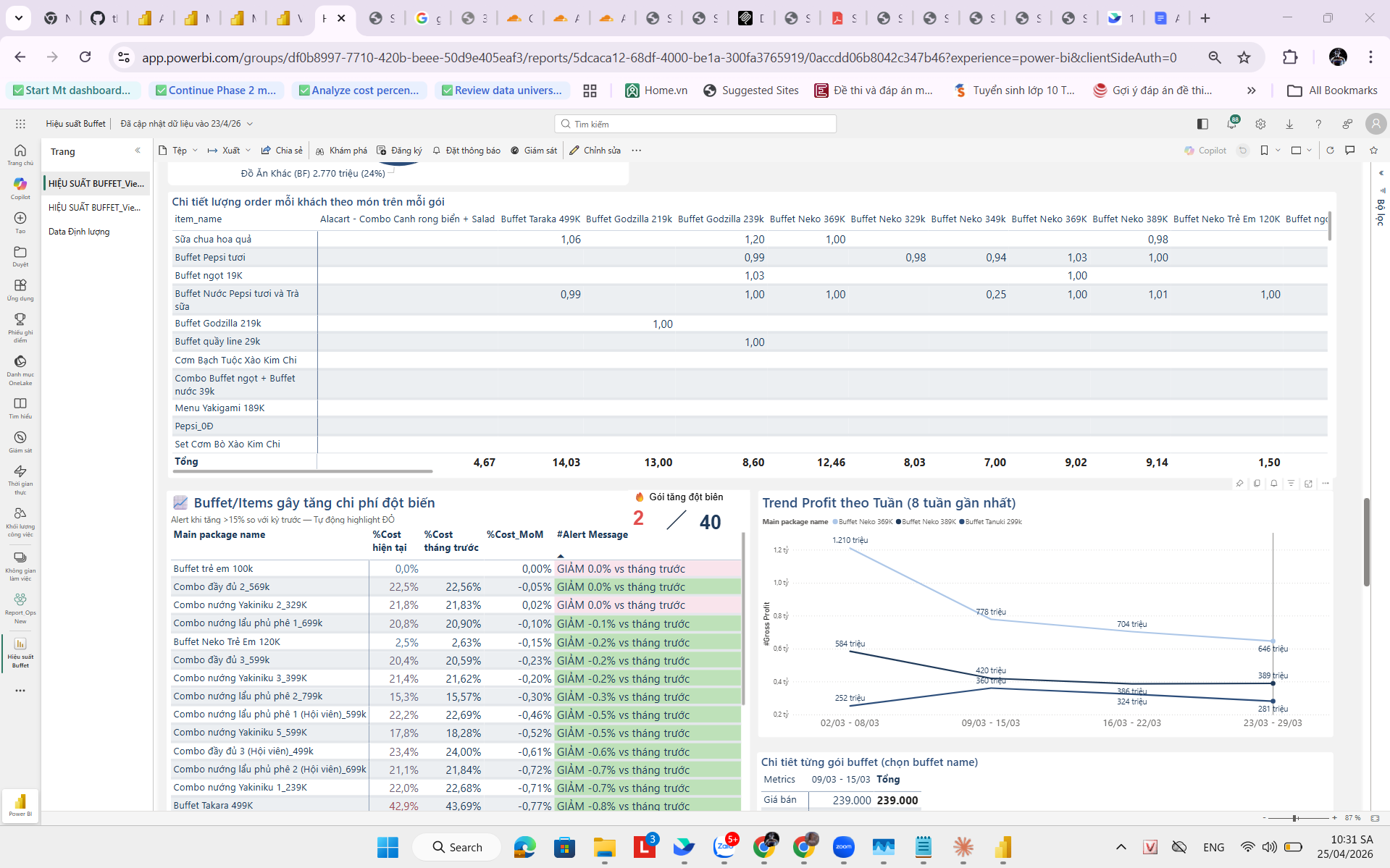Open OneLake catalog in left navigation
This screenshot has height=868, width=1390.
click(20, 368)
